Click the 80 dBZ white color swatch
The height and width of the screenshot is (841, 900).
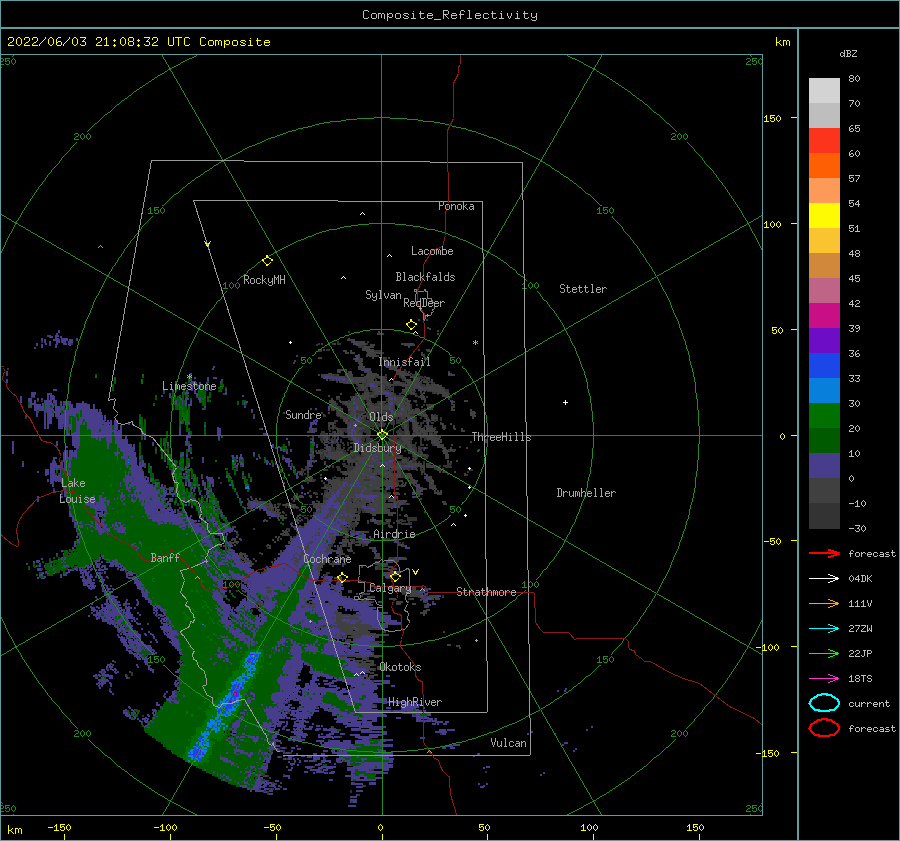coord(824,90)
